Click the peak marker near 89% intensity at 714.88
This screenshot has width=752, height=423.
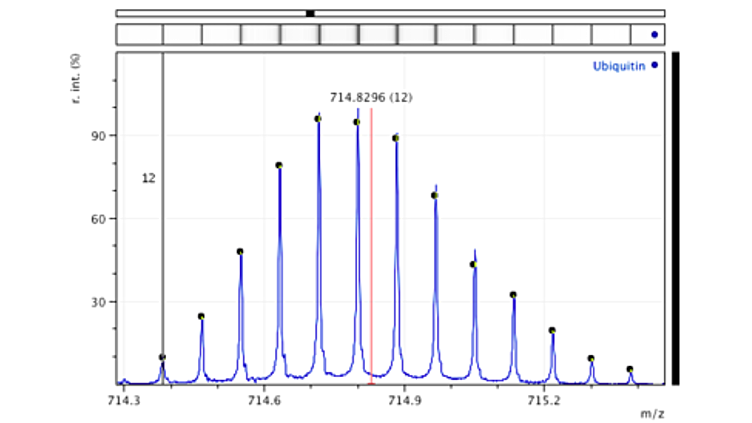[396, 139]
